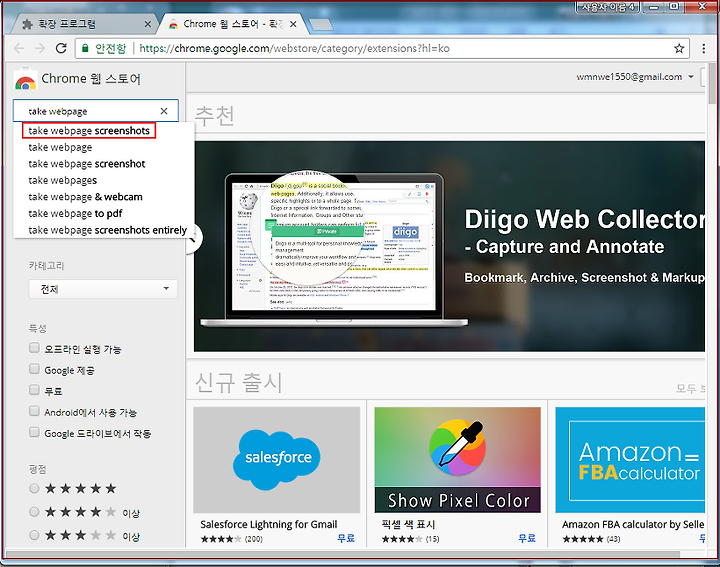The image size is (720, 567).
Task: Click puzzle piece icon on extensions tab
Action: [x=28, y=24]
